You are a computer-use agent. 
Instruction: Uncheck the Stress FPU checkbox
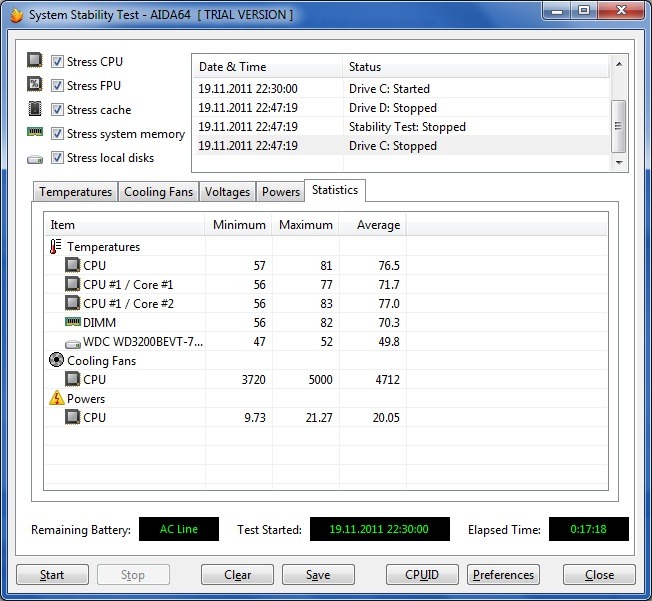57,86
